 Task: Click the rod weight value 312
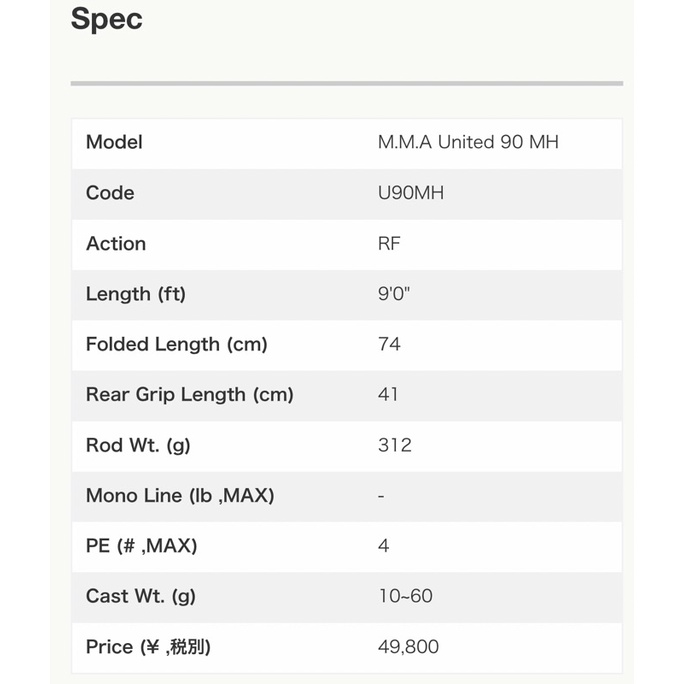tap(395, 445)
